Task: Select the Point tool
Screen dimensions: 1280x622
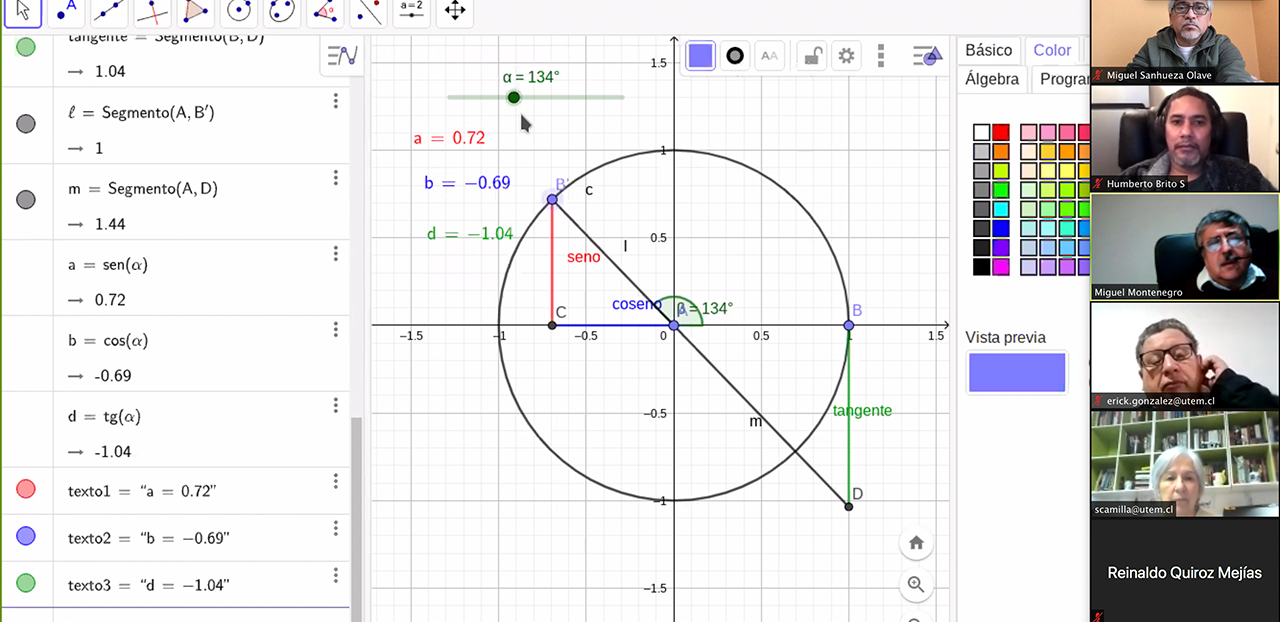Action: (x=65, y=11)
